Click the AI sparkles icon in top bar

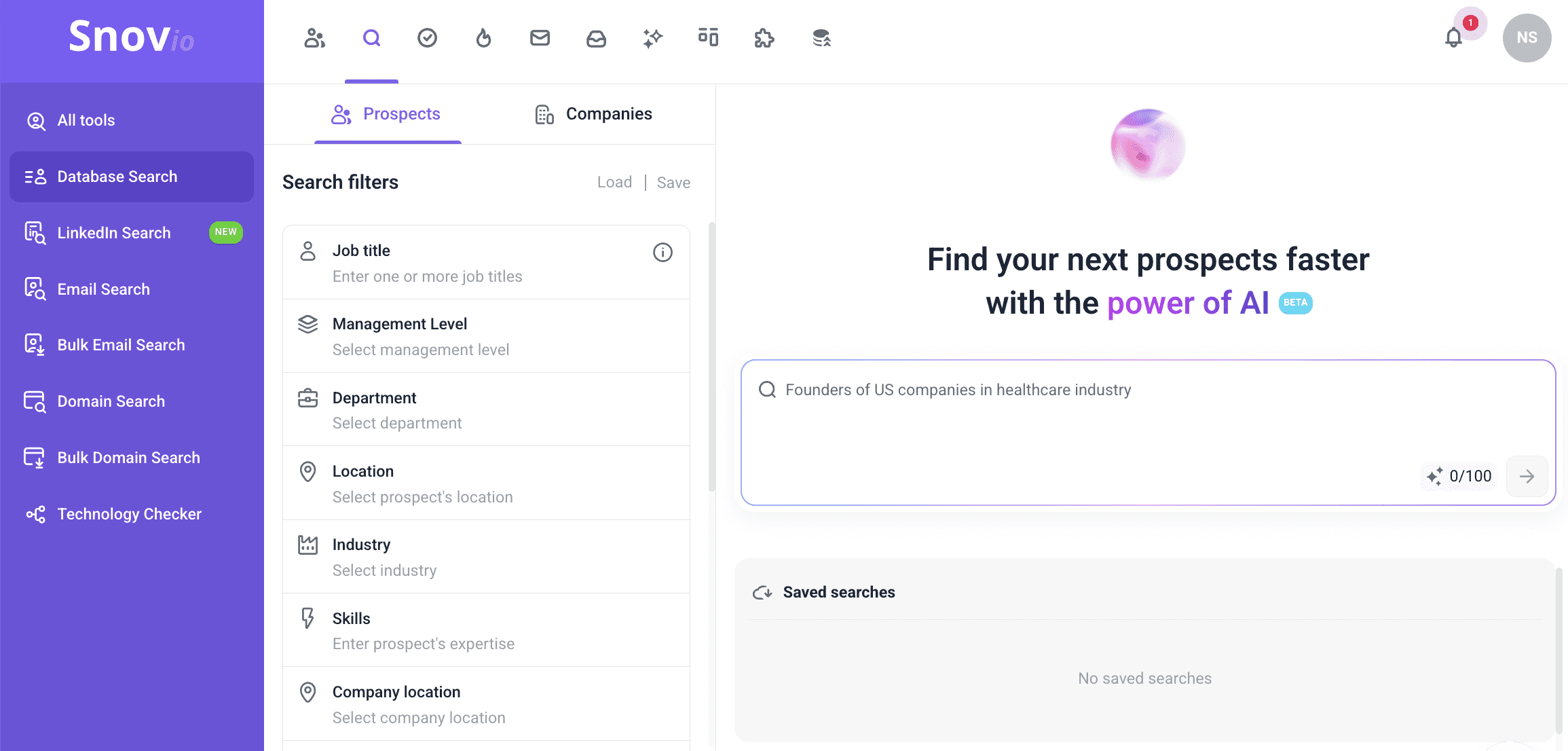pyautogui.click(x=652, y=38)
